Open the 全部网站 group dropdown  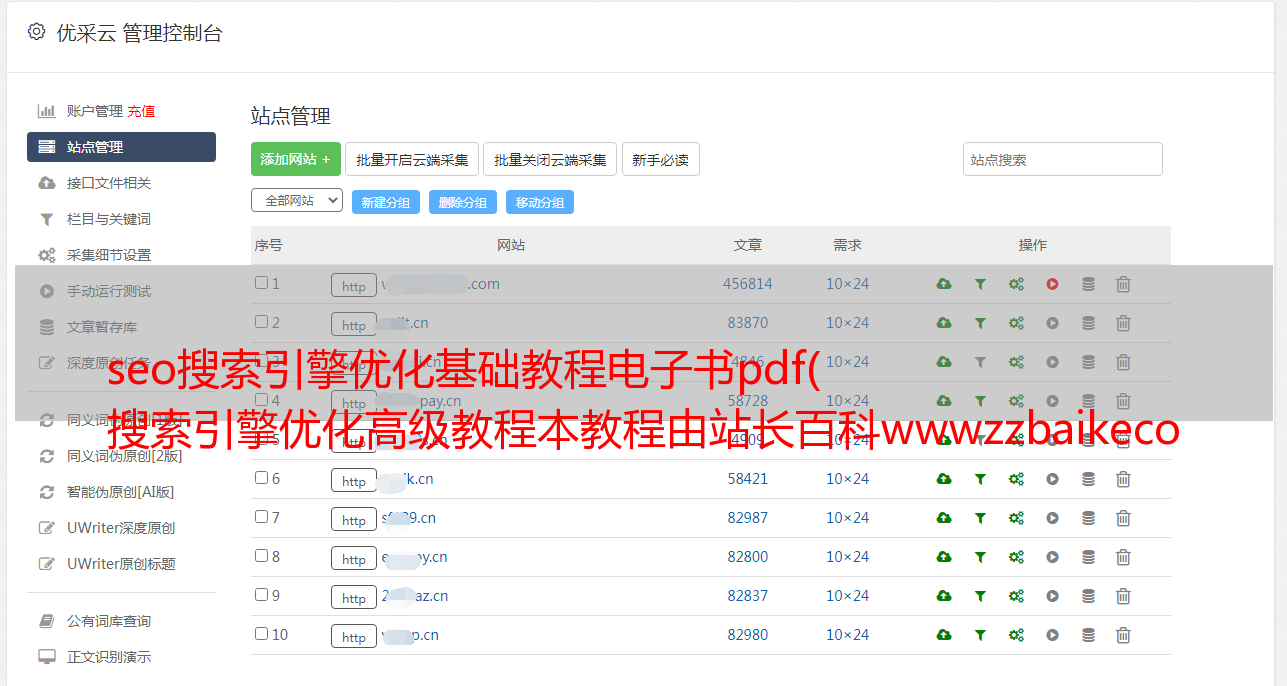click(x=297, y=201)
